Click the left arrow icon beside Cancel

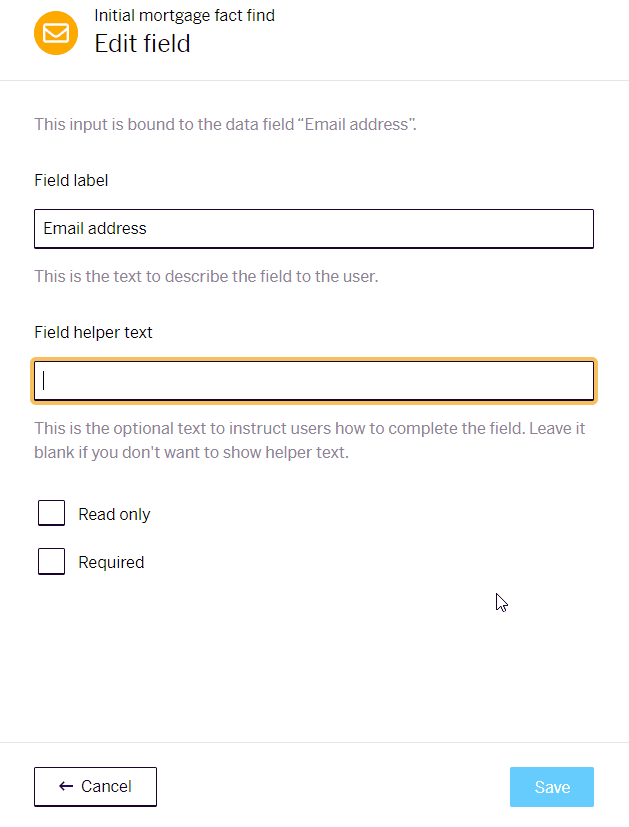[x=66, y=786]
